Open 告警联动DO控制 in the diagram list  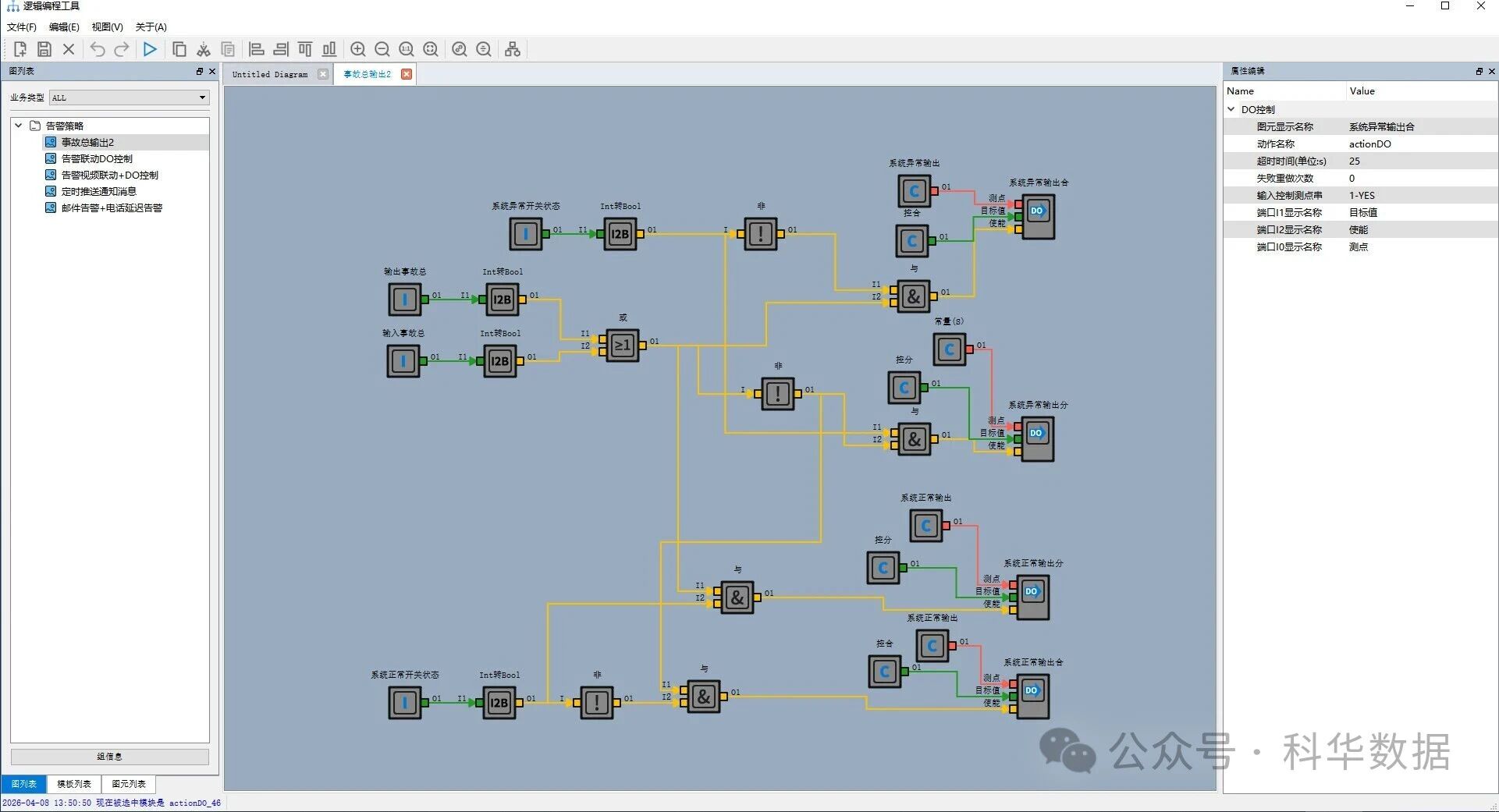coord(97,158)
